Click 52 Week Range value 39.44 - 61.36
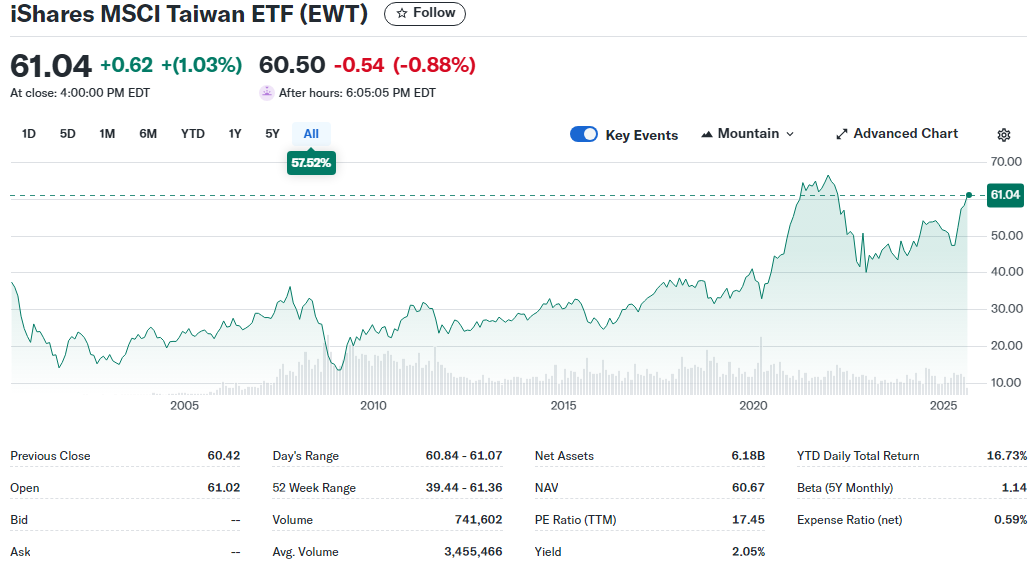1034x566 pixels. 464,488
